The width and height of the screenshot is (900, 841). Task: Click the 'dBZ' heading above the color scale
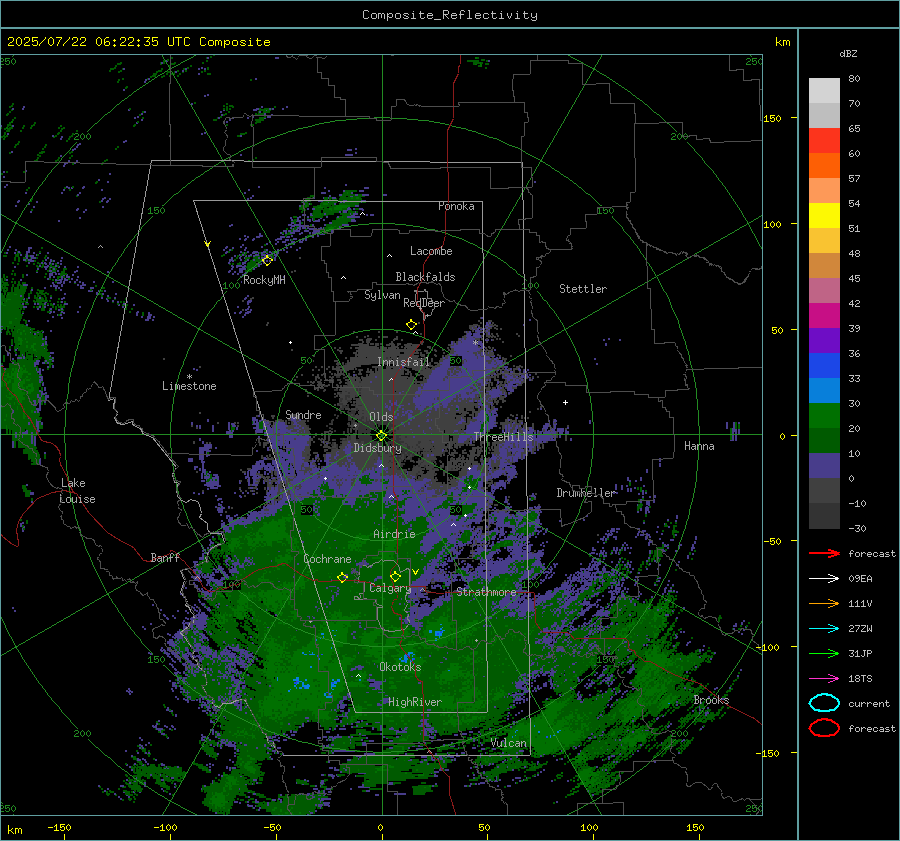point(848,53)
